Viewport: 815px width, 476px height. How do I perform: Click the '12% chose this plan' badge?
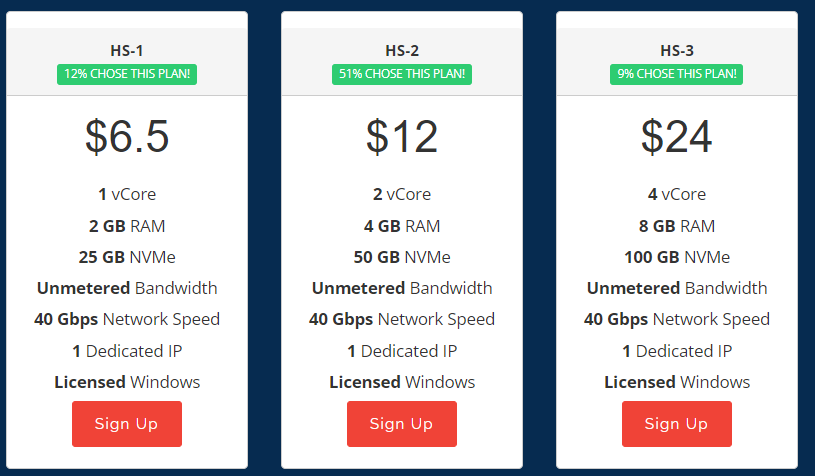[127, 74]
